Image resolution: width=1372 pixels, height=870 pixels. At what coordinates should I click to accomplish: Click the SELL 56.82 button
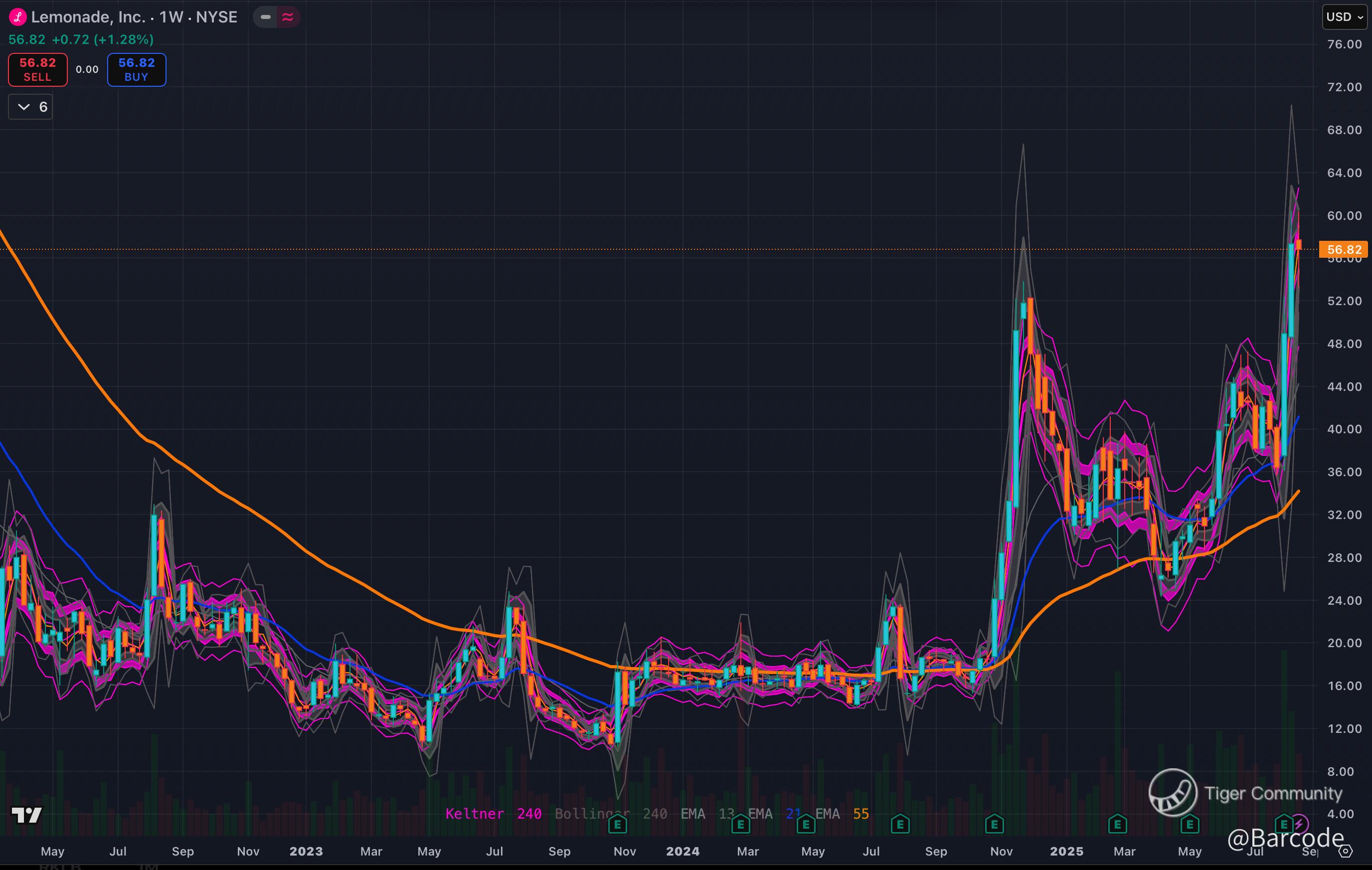pyautogui.click(x=37, y=69)
